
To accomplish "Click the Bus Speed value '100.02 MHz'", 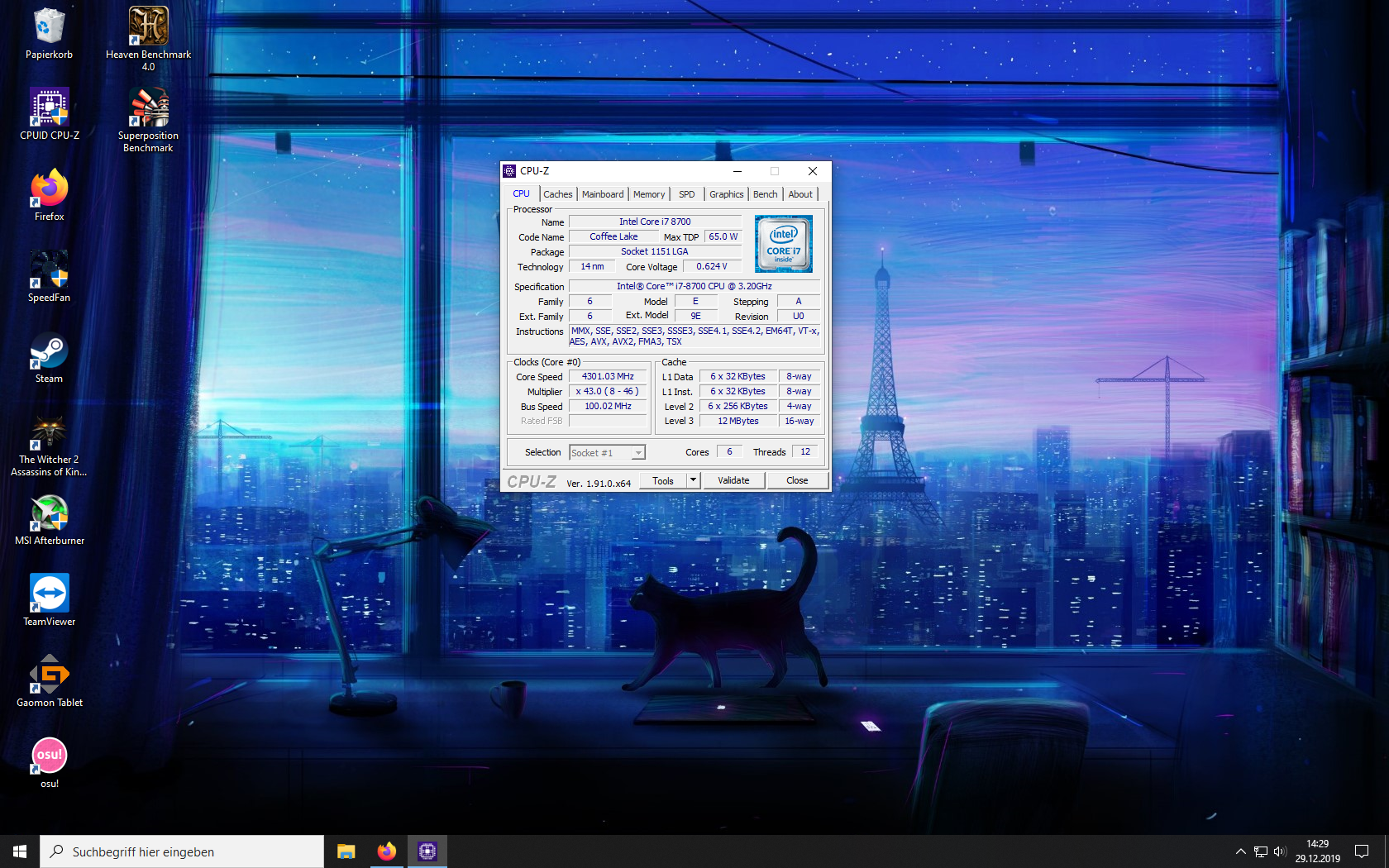I will pos(608,406).
